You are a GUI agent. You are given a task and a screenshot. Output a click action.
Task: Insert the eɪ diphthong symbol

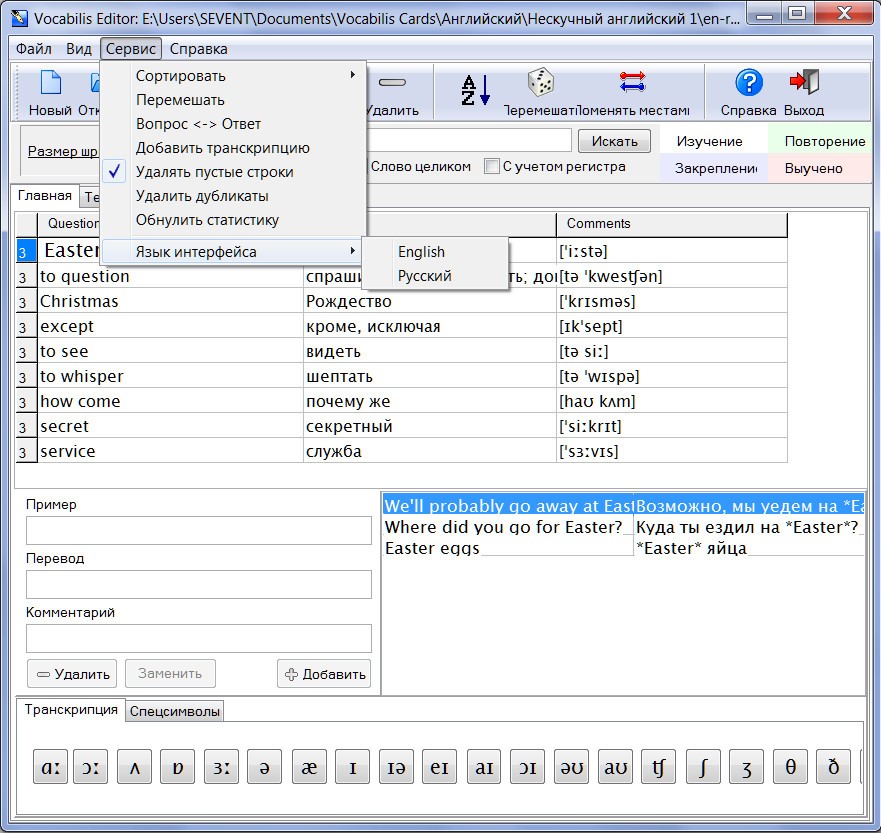439,767
